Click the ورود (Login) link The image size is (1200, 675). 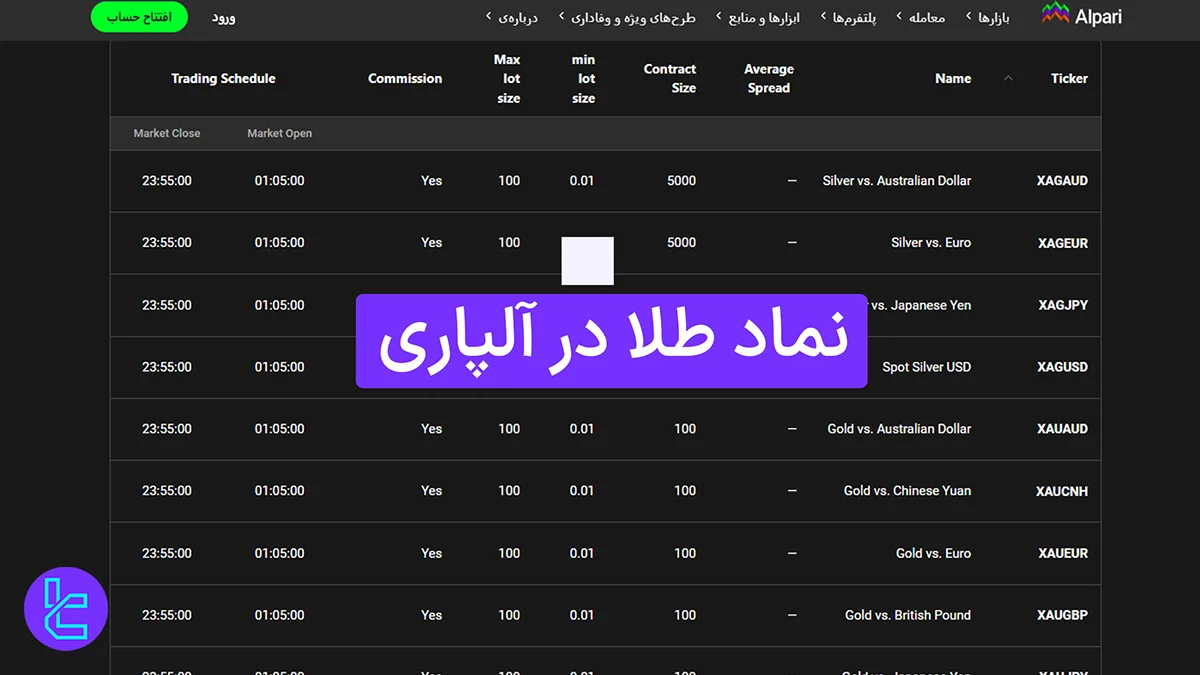224,17
